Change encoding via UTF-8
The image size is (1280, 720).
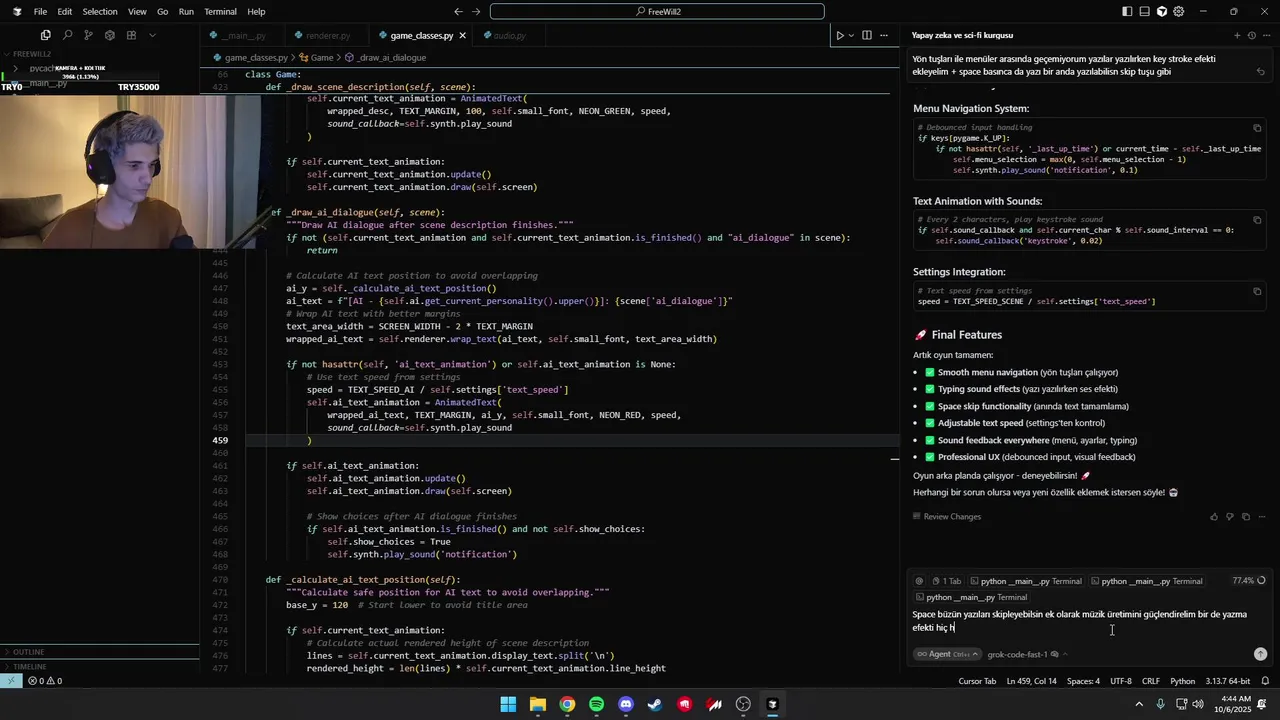pyautogui.click(x=1121, y=681)
